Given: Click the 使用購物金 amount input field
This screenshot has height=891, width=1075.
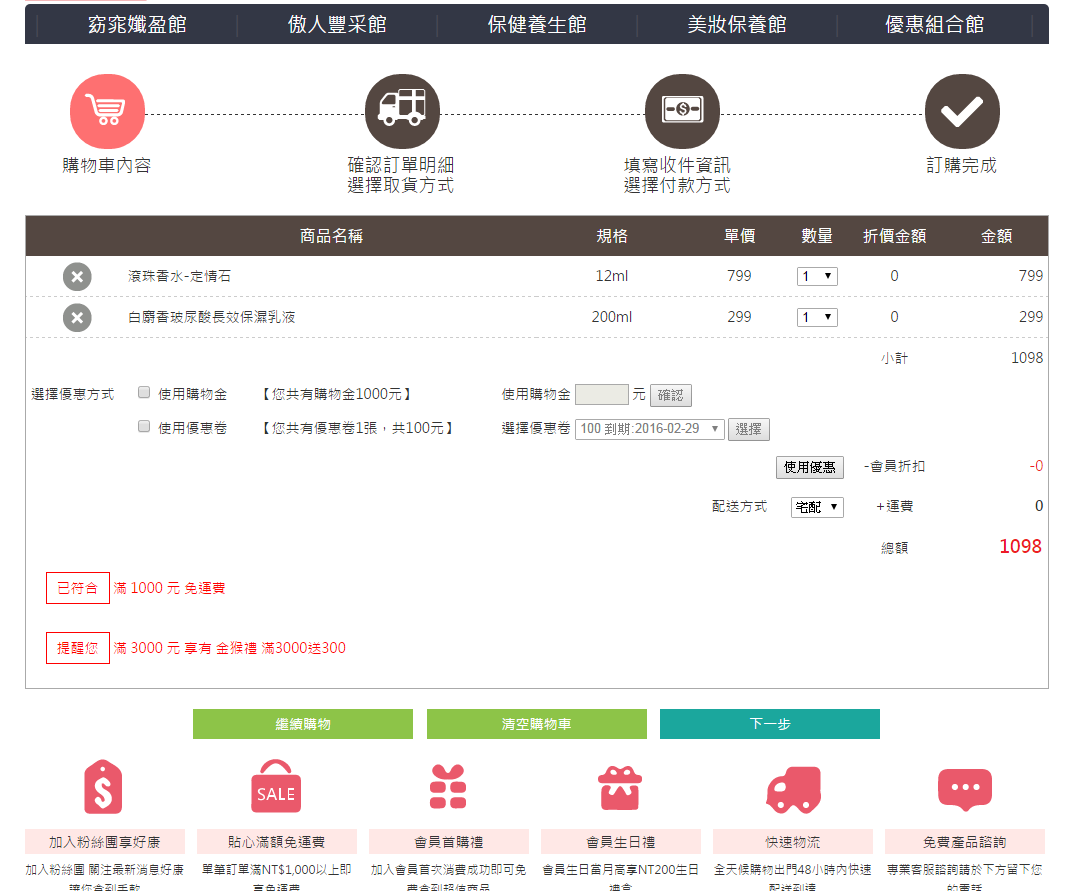Looking at the screenshot, I should [x=601, y=395].
